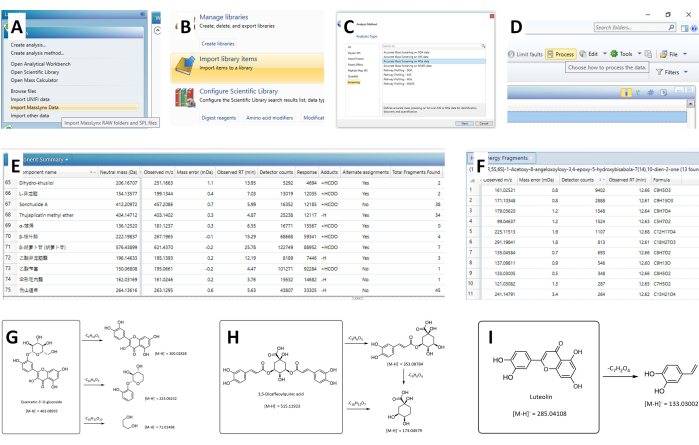Sort by Mass error (mDa) column in Component Summary
This screenshot has height=445, width=699.
click(x=195, y=172)
